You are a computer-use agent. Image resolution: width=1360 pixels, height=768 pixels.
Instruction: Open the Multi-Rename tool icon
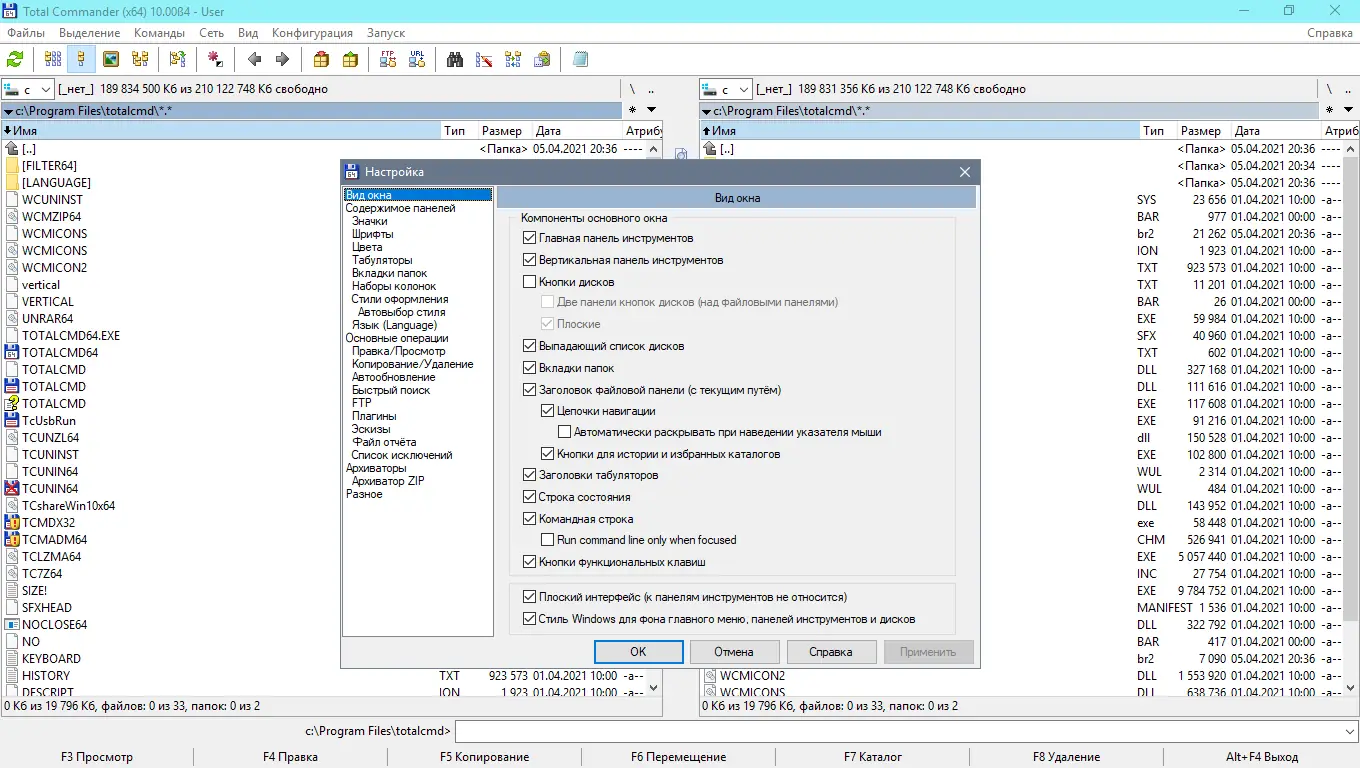tap(484, 59)
